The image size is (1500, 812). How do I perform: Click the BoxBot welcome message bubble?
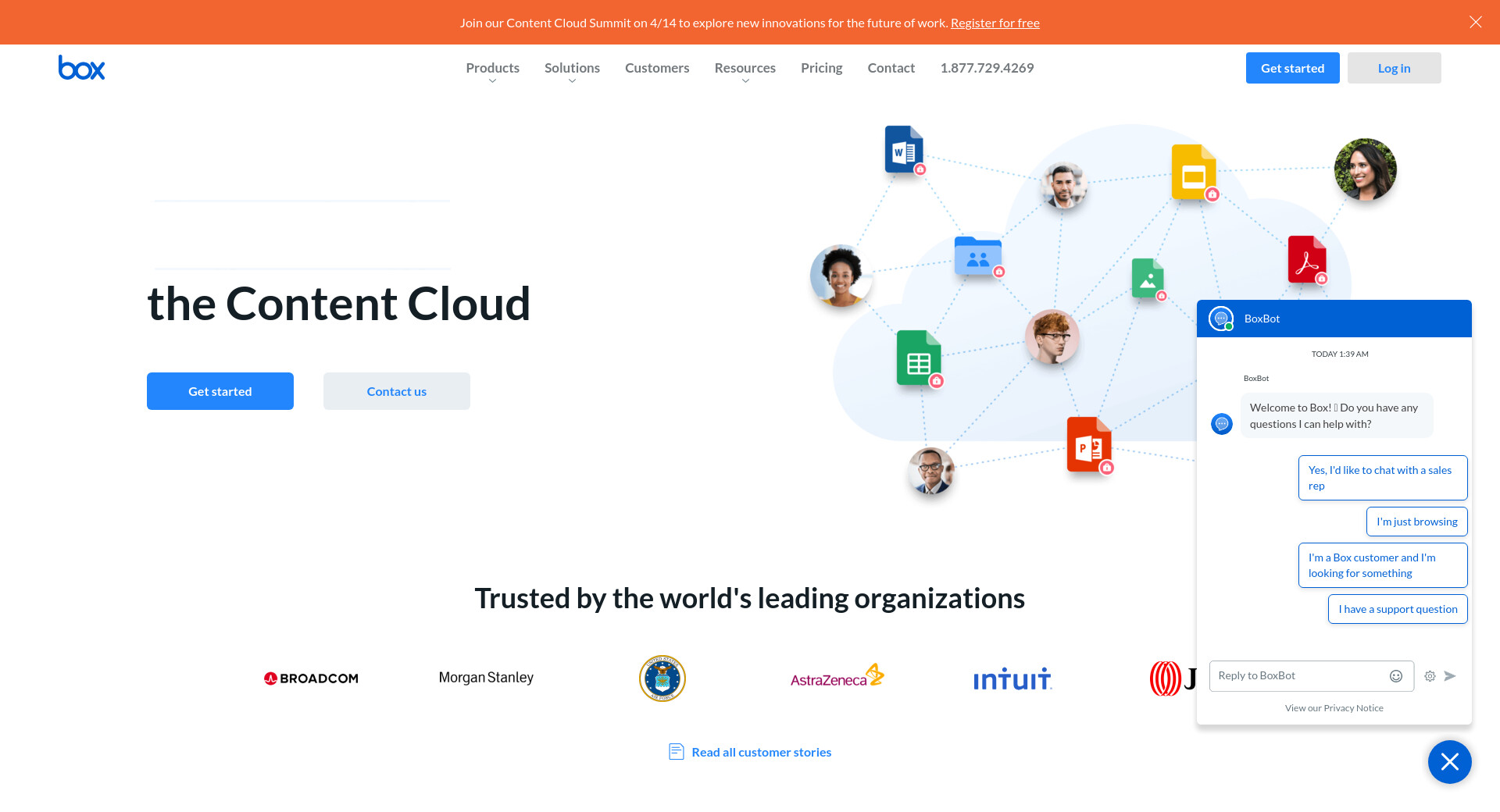[1337, 415]
